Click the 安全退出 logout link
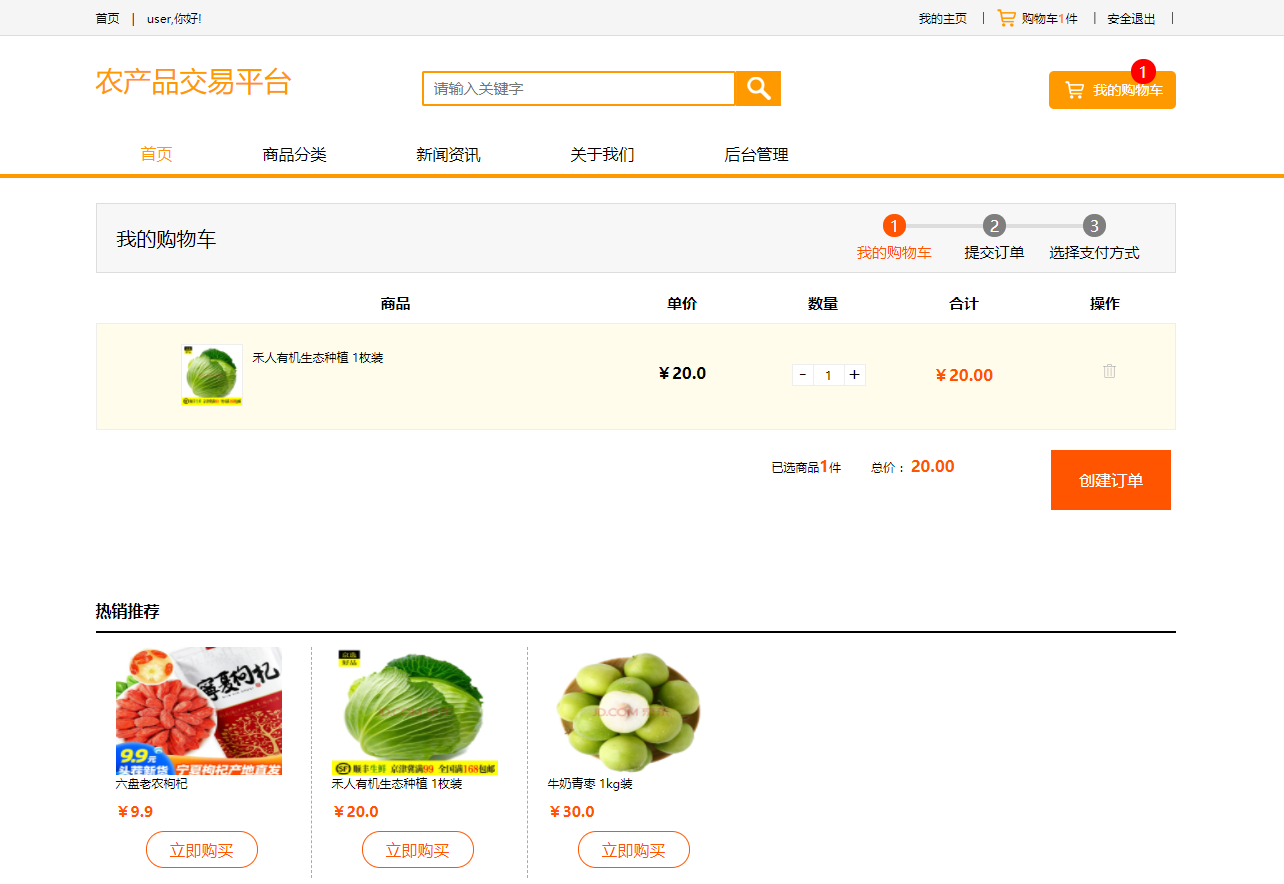The height and width of the screenshot is (884, 1284). pyautogui.click(x=1129, y=17)
